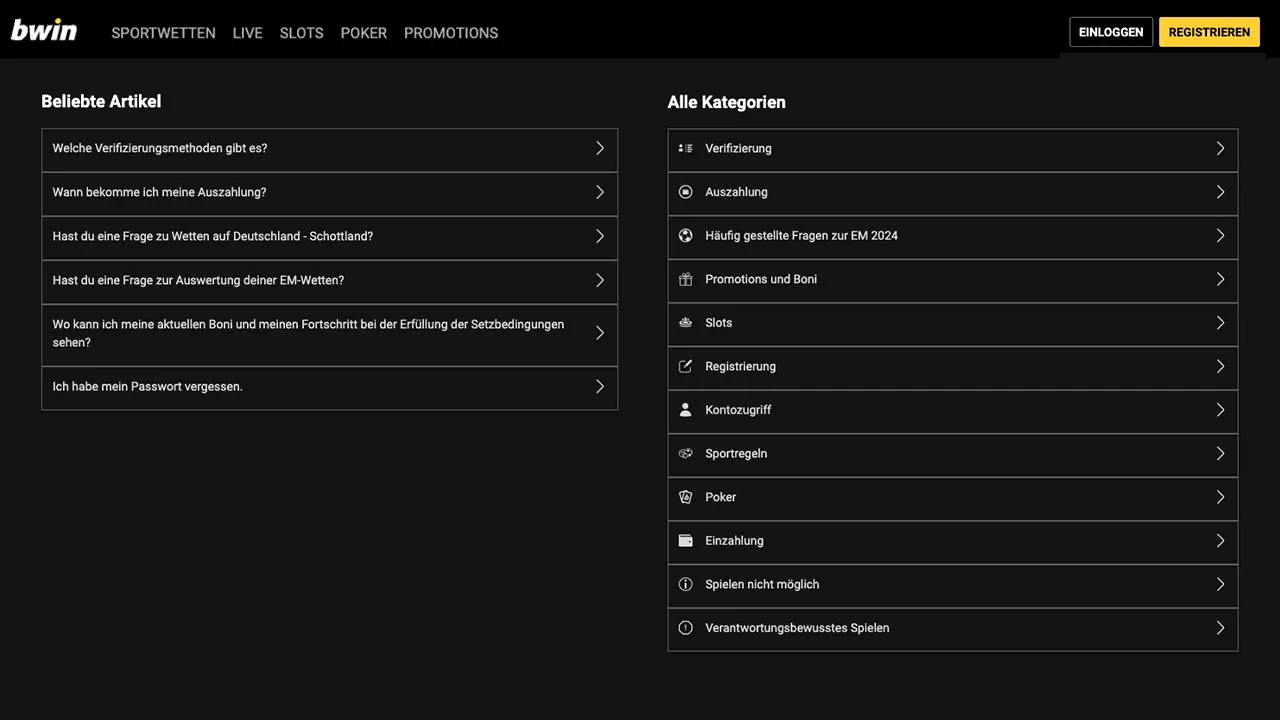Expand chevron for Boni Setzbedingungen article
Screen dimensions: 1280x720
coord(600,333)
